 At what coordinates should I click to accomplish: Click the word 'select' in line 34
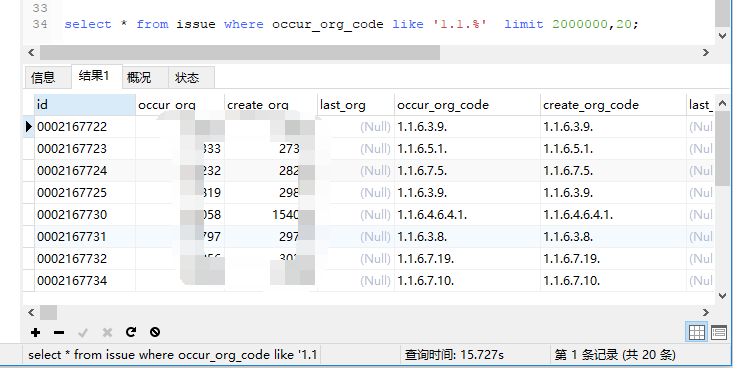point(88,24)
